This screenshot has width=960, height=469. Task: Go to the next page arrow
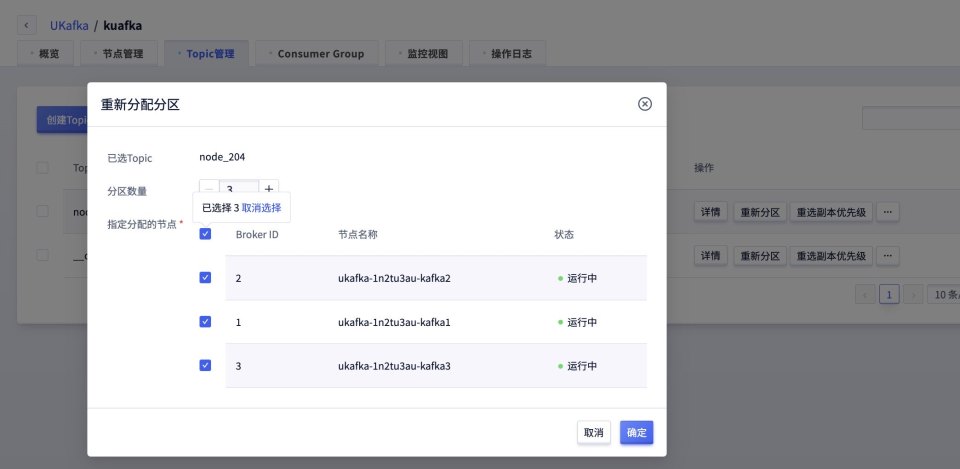click(x=913, y=294)
